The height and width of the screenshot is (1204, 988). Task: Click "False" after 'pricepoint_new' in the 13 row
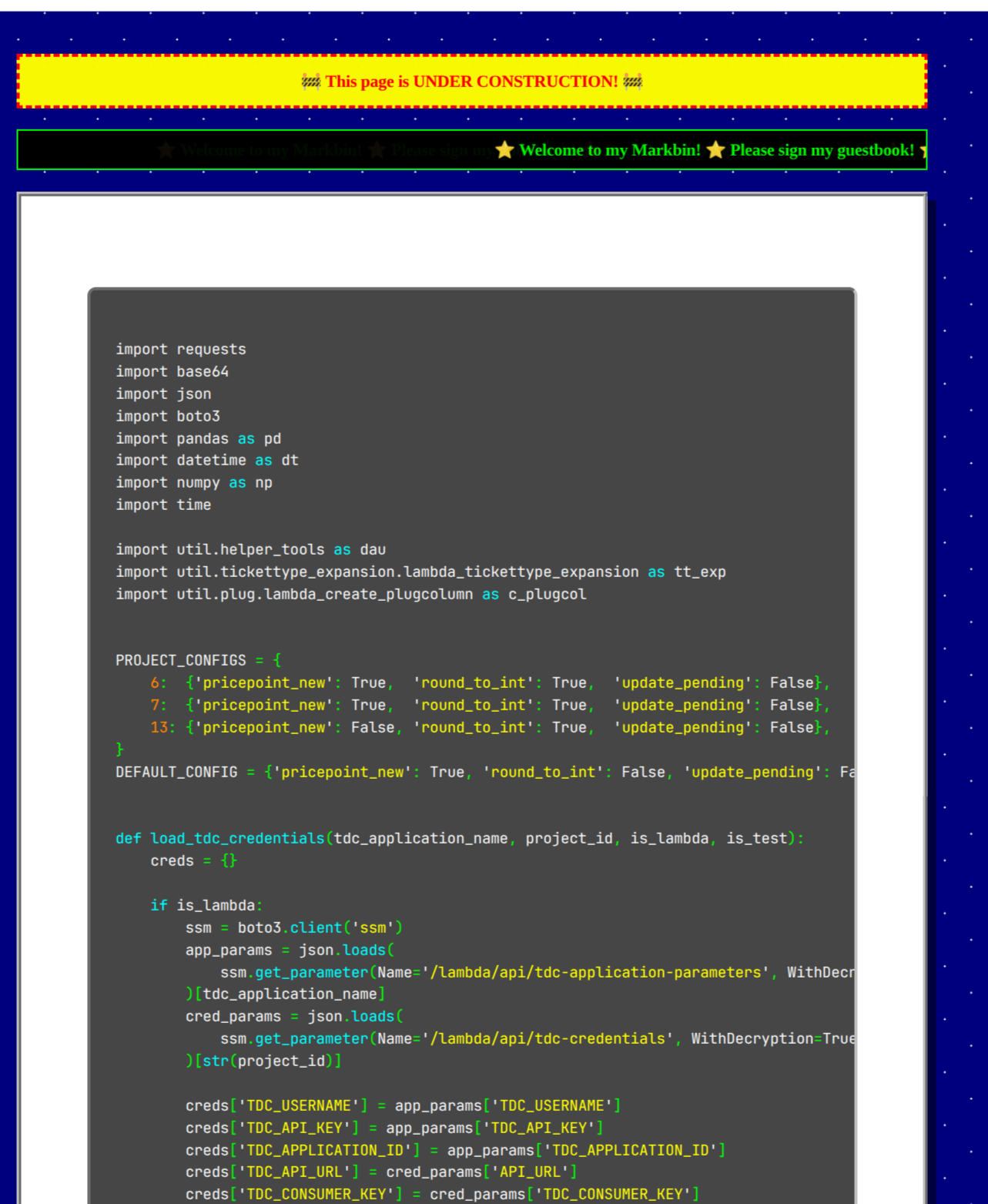[x=373, y=727]
